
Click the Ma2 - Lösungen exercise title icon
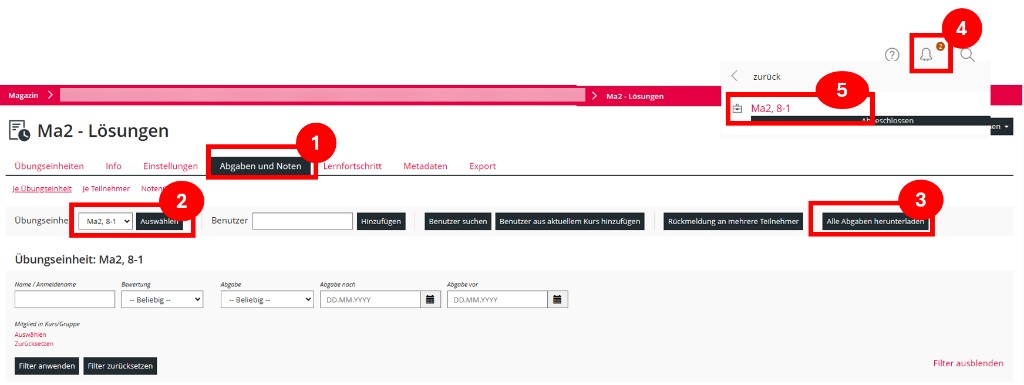pos(19,131)
